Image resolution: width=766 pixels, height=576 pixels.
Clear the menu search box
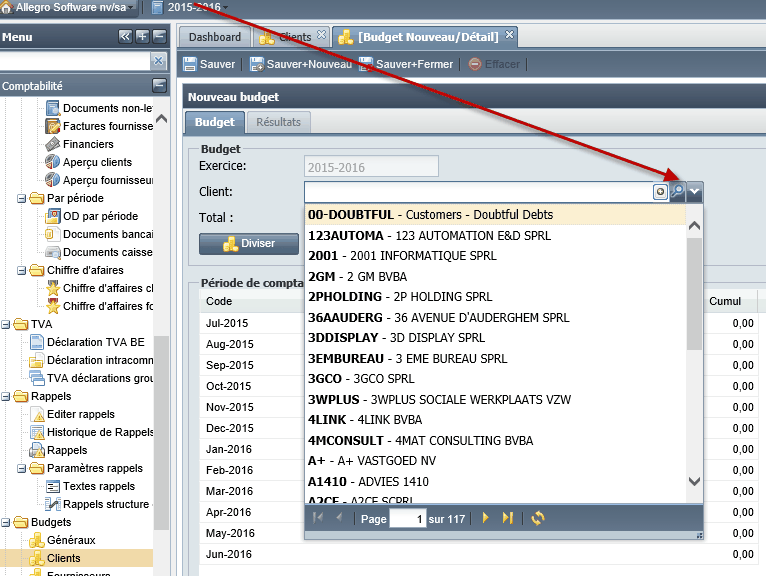[x=158, y=61]
